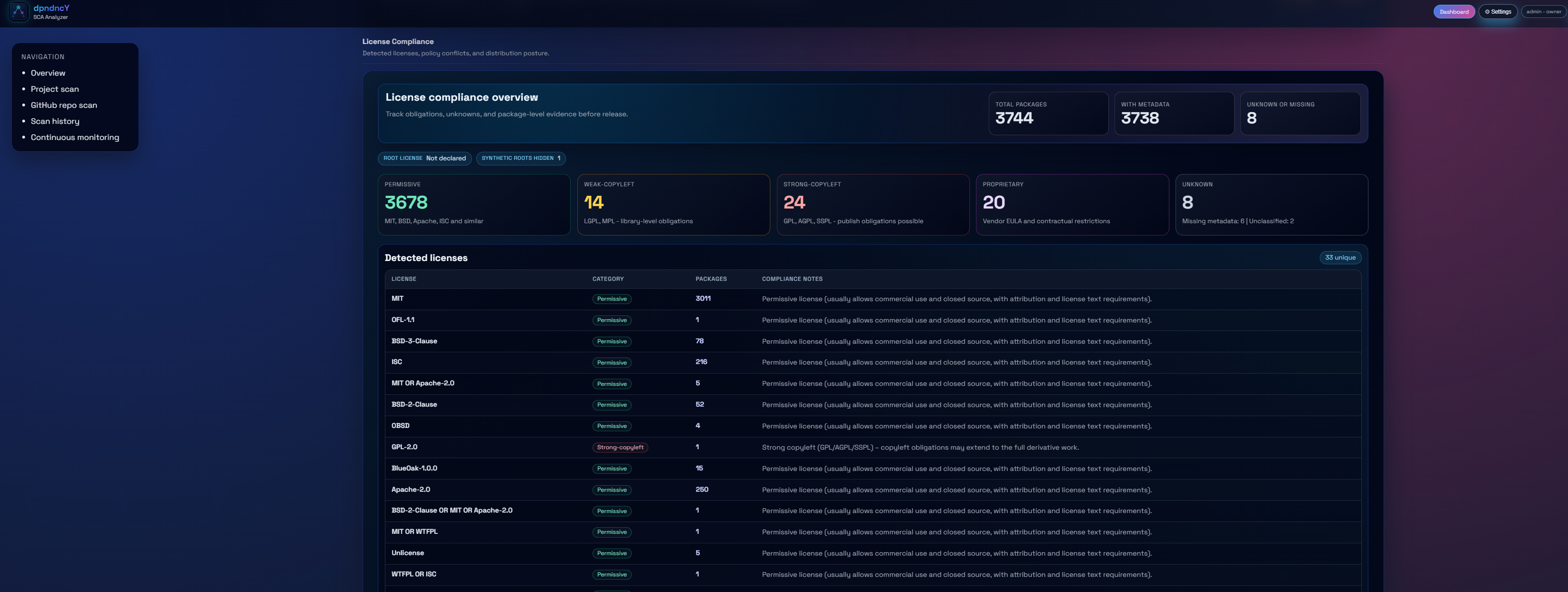The height and width of the screenshot is (592, 1568).
Task: Go to Overview in navigation
Action: click(x=47, y=73)
